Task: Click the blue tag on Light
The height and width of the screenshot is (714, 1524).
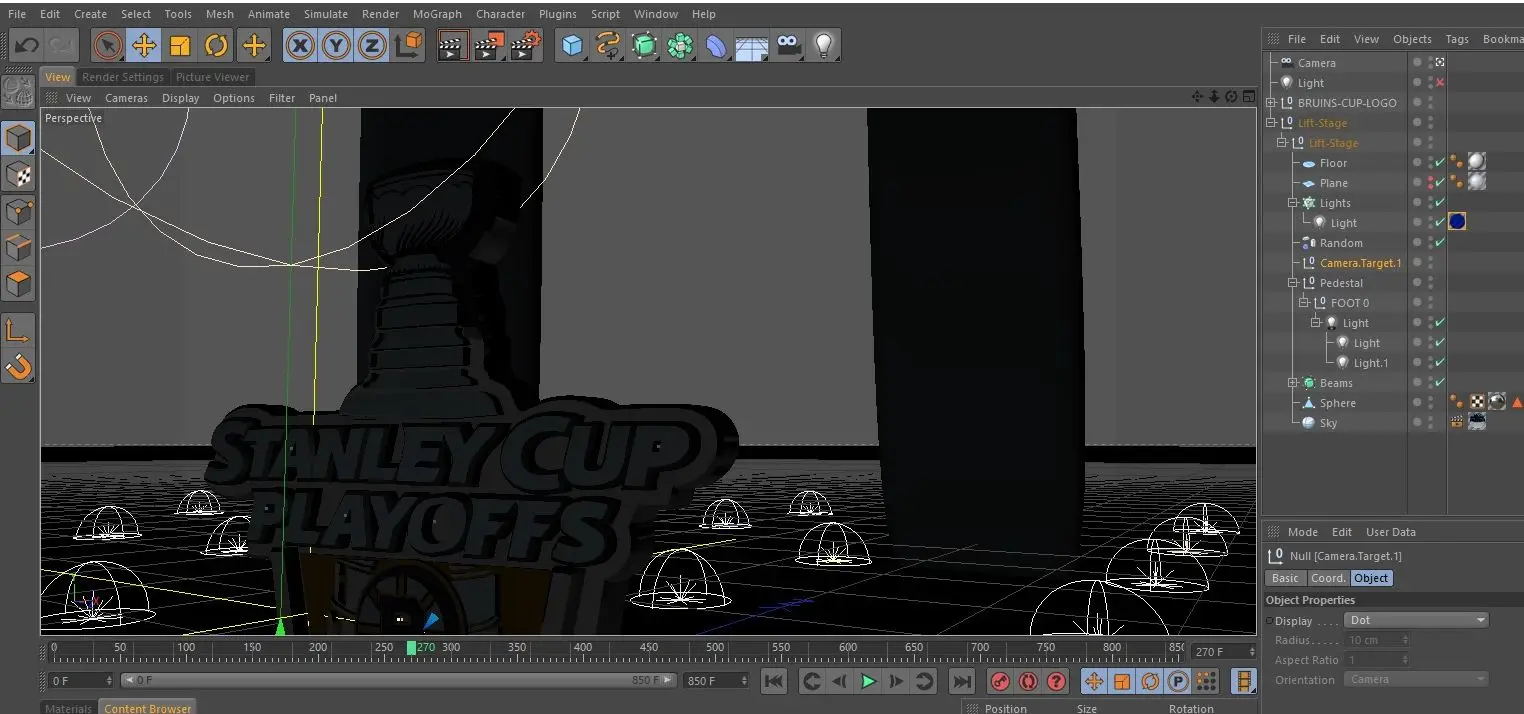Action: [x=1457, y=222]
